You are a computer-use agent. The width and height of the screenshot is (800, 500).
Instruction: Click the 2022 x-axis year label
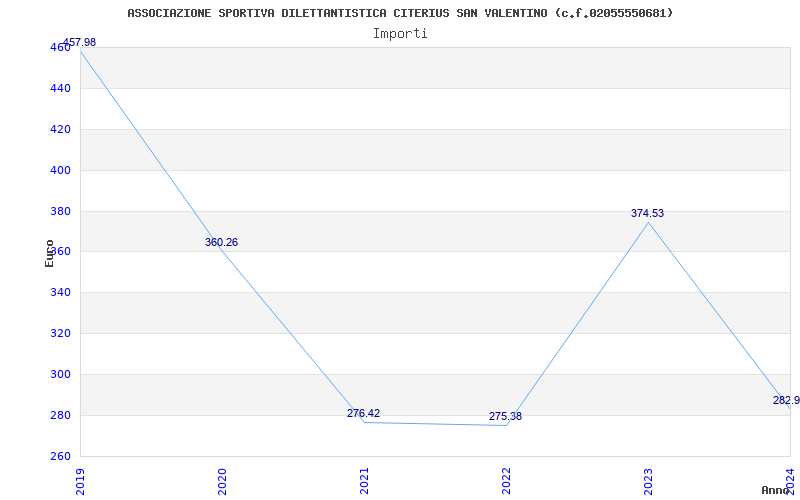pos(506,481)
